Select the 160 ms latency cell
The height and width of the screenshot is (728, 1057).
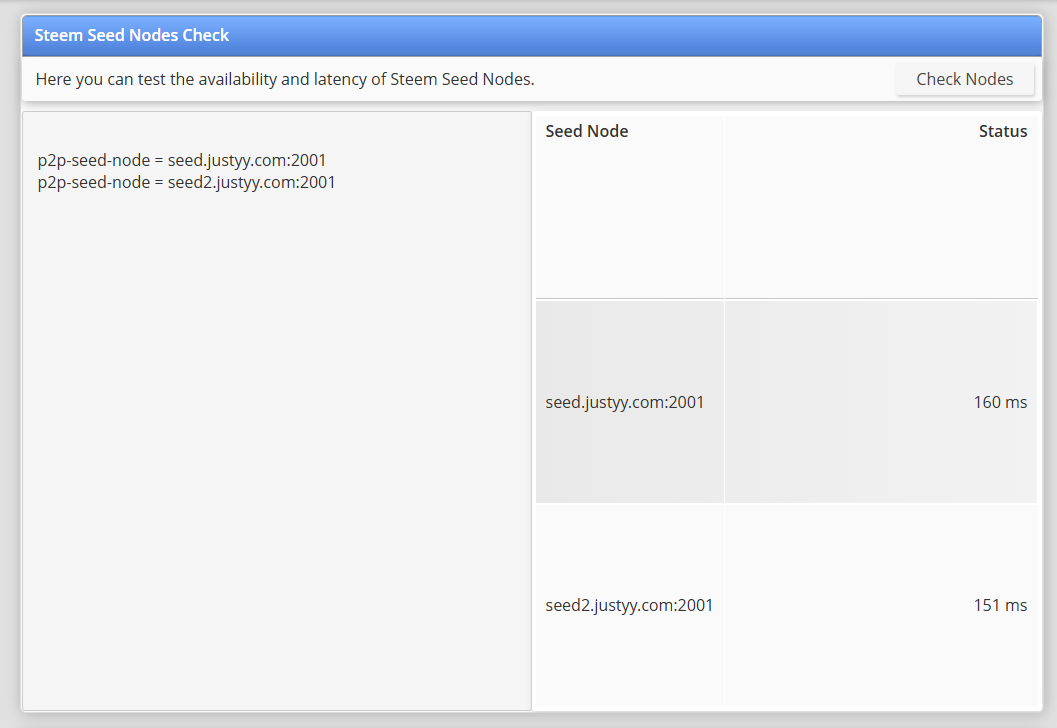pyautogui.click(x=880, y=402)
